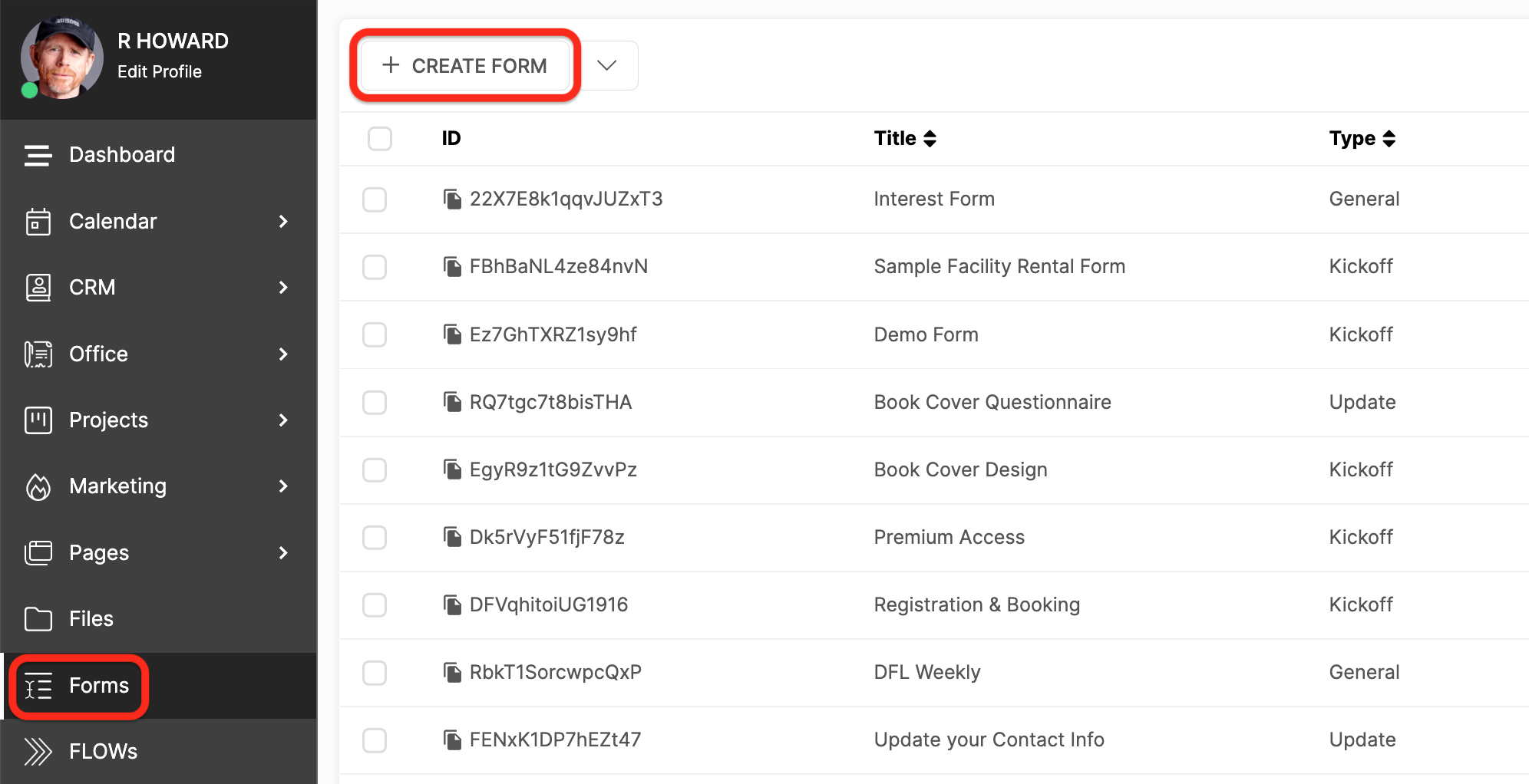1529x784 pixels.
Task: Toggle the select-all checkbox in the header
Action: point(380,139)
